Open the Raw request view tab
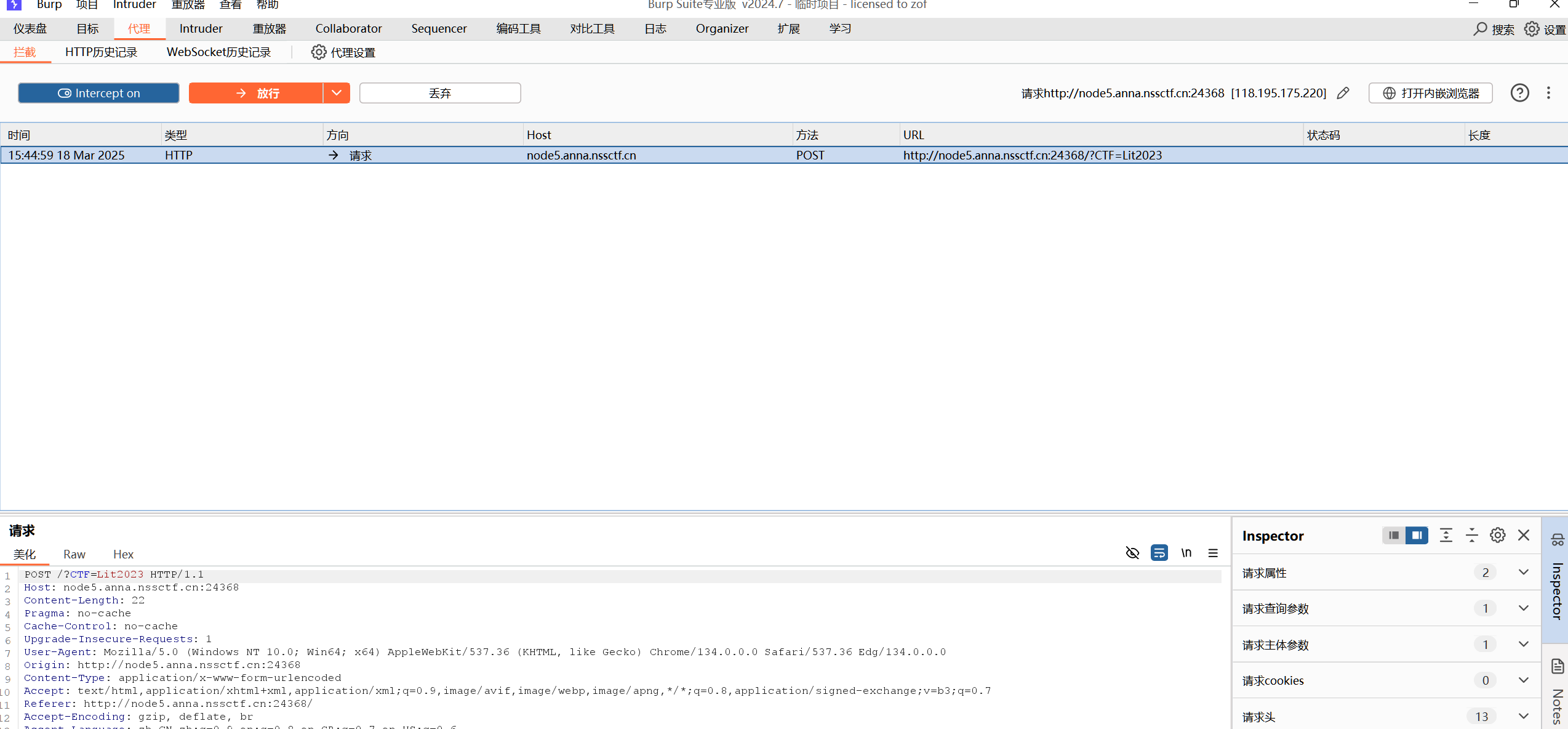Screen dimensions: 1568x729 74,554
